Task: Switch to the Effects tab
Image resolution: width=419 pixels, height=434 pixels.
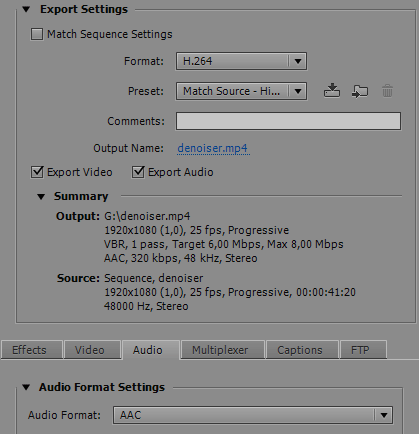Action: click(32, 350)
